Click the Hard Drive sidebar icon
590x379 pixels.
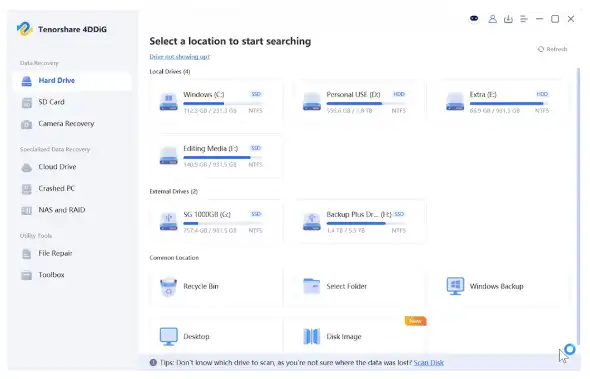coord(26,81)
